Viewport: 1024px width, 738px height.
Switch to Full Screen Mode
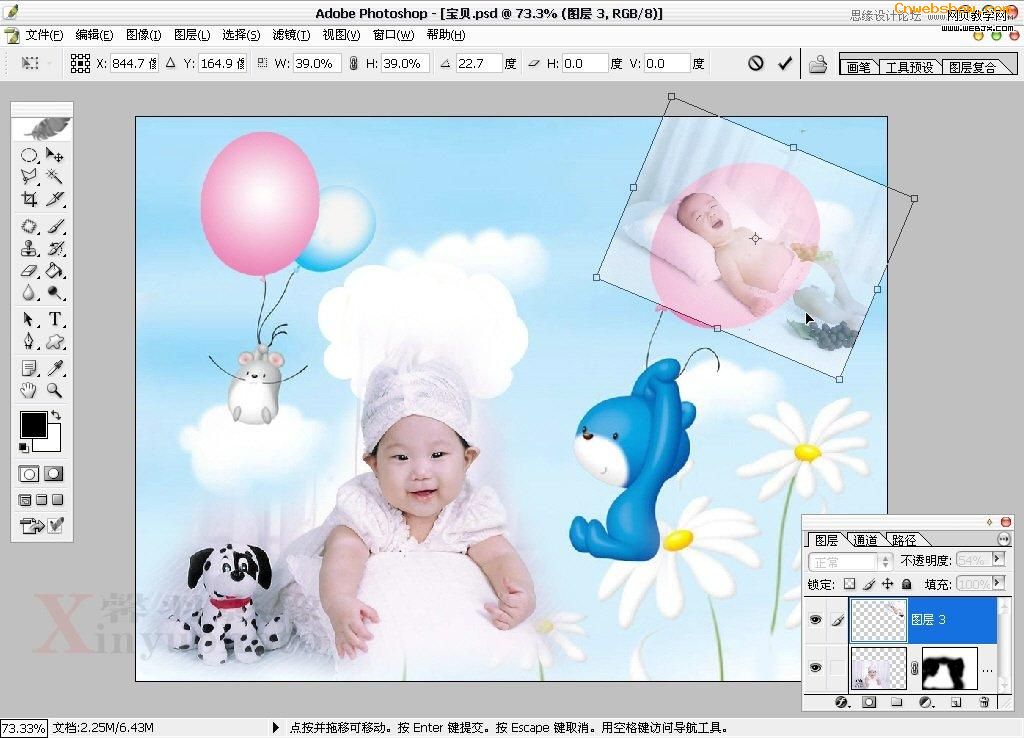[58, 500]
